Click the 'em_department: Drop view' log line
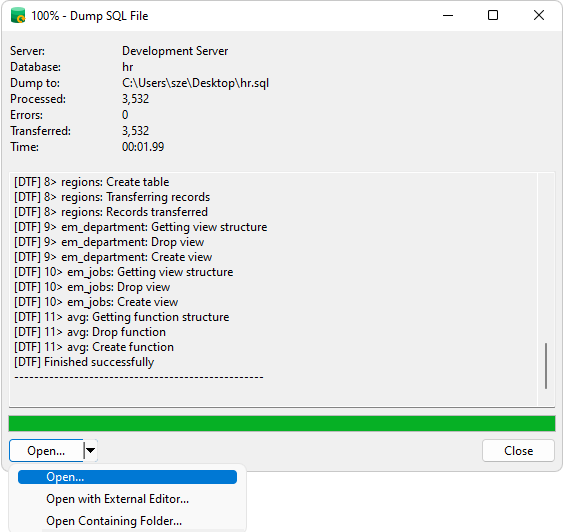 [109, 242]
